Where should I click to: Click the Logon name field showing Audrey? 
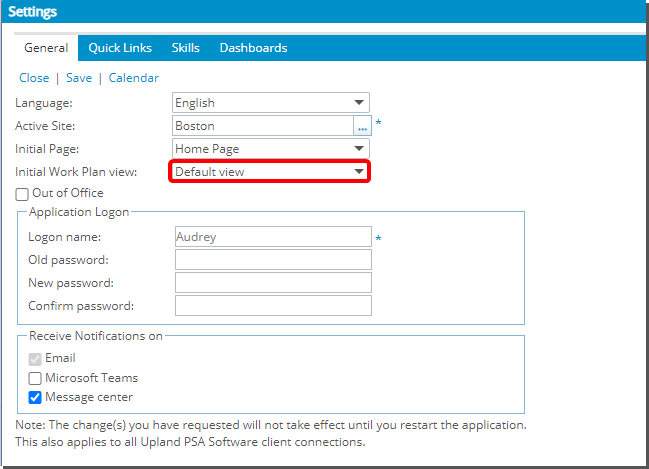[273, 237]
